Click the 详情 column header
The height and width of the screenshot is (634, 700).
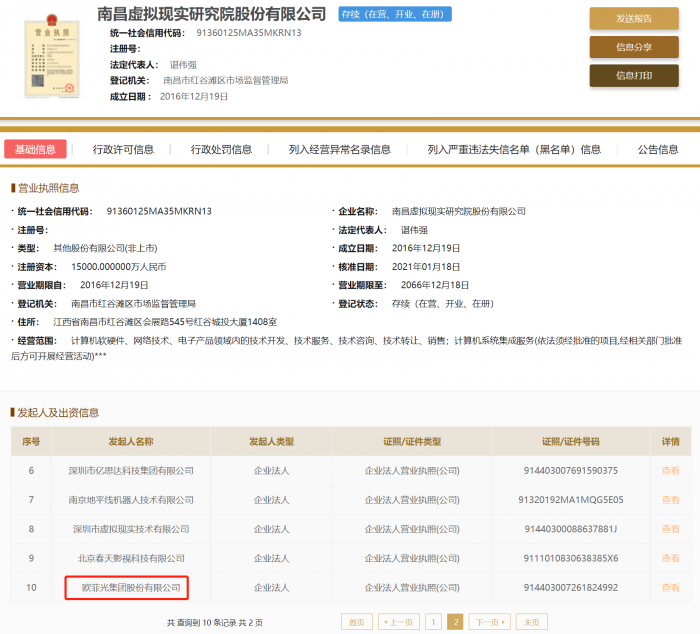click(671, 442)
